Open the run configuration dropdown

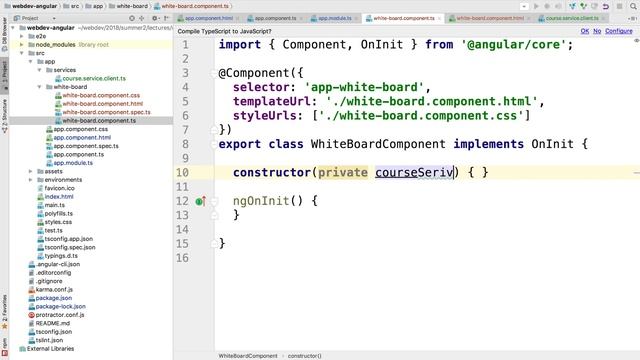coord(524,6)
